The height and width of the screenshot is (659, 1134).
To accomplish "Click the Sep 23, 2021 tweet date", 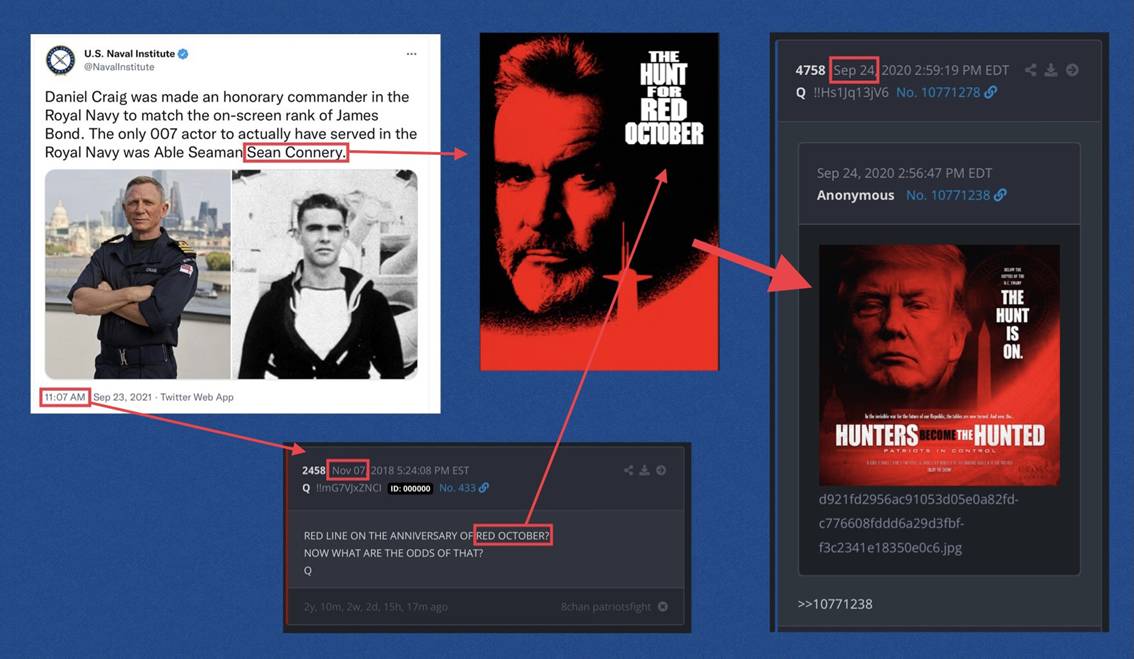I will (122, 397).
